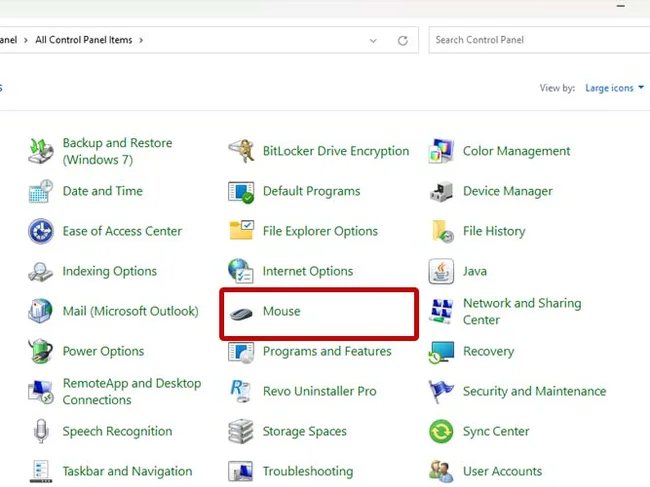
Task: Open Security and Maintenance text link
Action: pyautogui.click(x=534, y=391)
